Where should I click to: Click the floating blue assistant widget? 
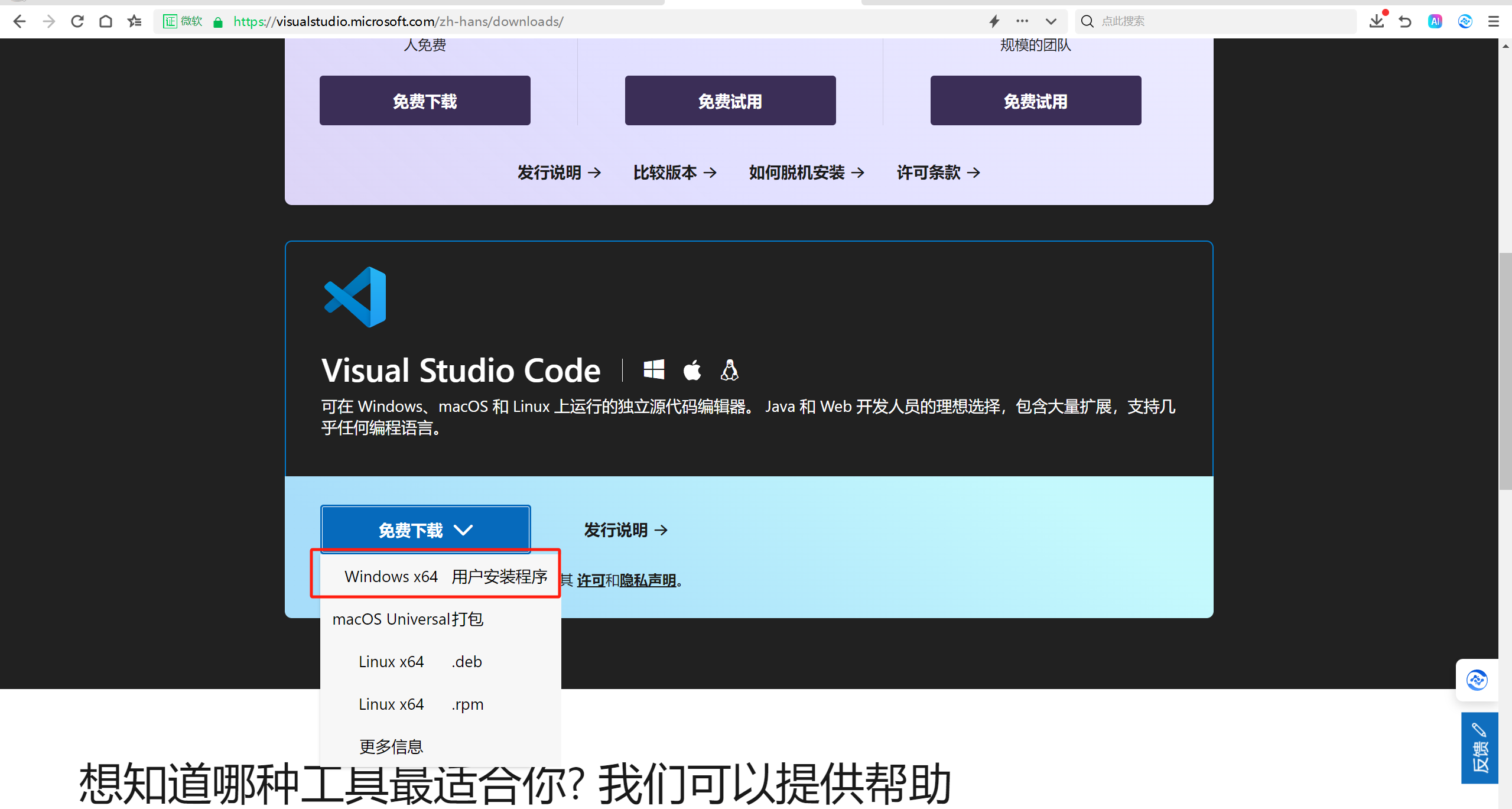pos(1477,680)
